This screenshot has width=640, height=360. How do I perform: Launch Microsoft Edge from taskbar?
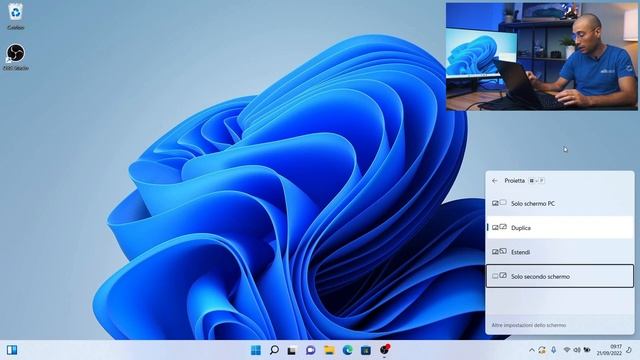pos(348,350)
